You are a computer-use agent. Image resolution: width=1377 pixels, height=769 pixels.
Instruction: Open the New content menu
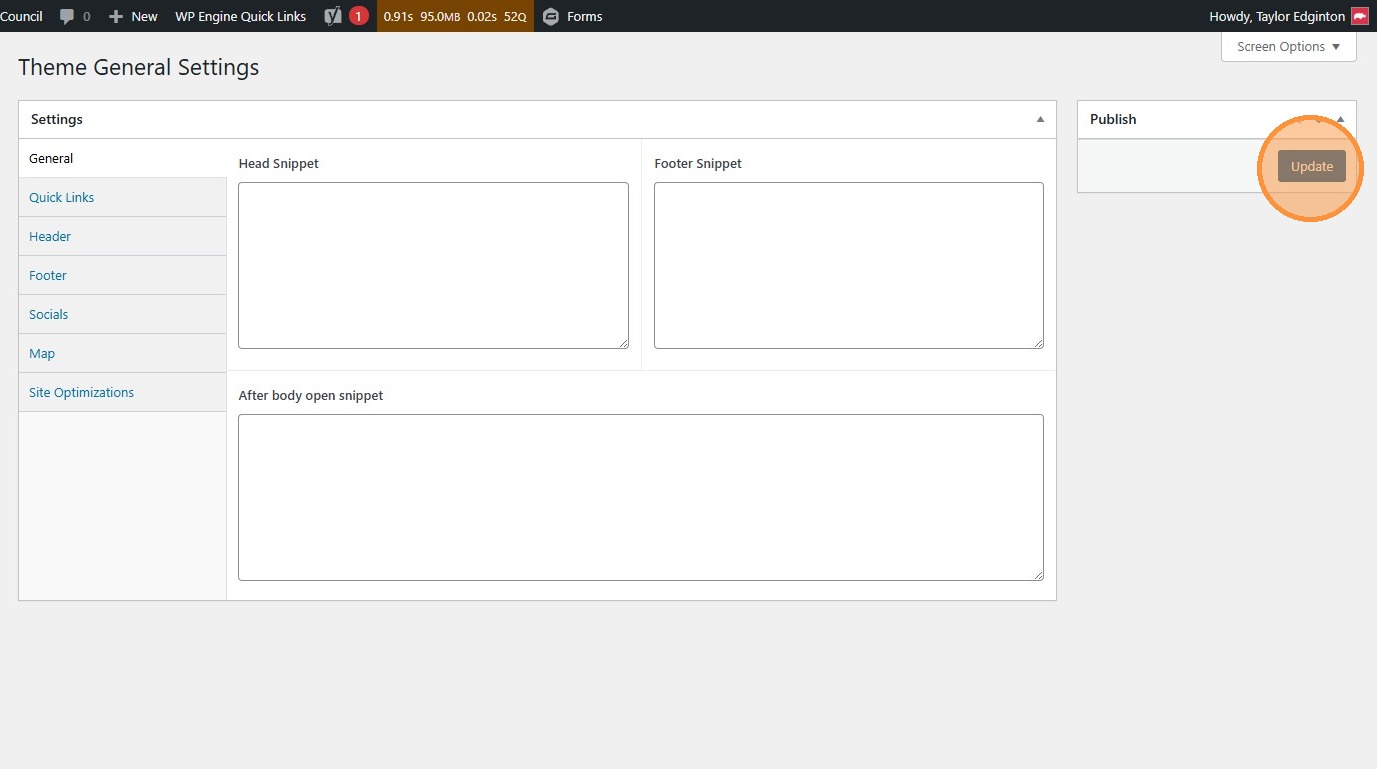pos(133,16)
